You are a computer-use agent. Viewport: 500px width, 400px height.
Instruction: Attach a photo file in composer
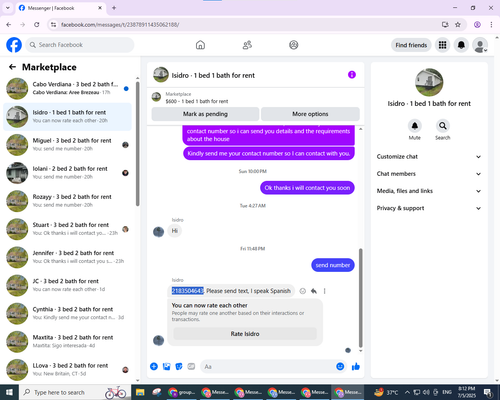pos(166,367)
